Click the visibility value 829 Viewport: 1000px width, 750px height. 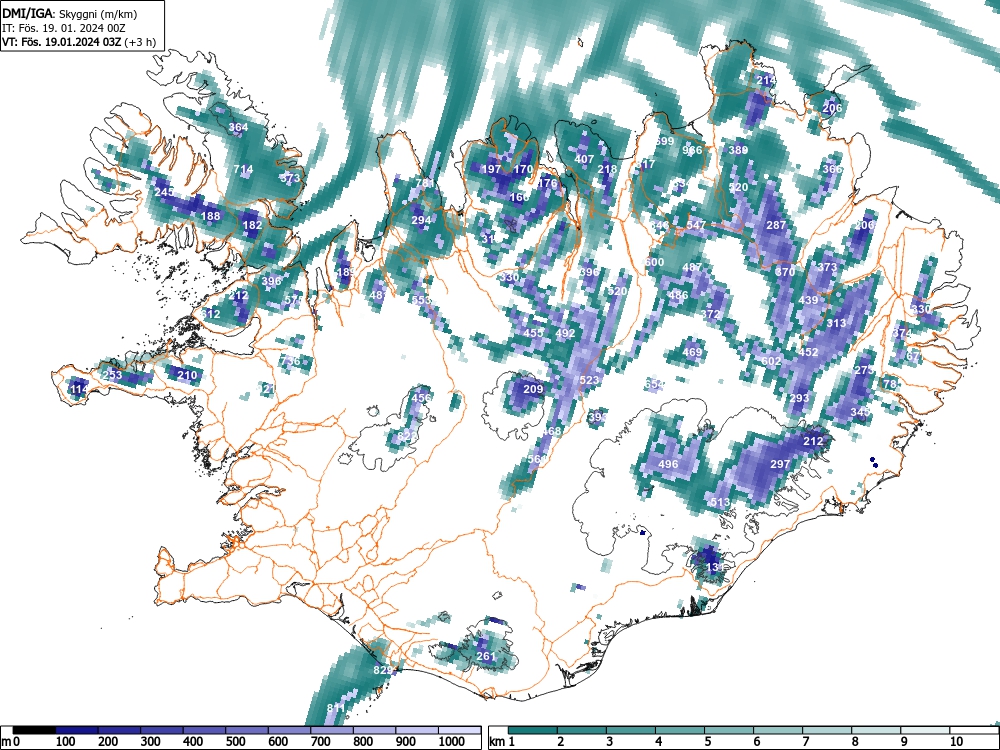tap(383, 670)
